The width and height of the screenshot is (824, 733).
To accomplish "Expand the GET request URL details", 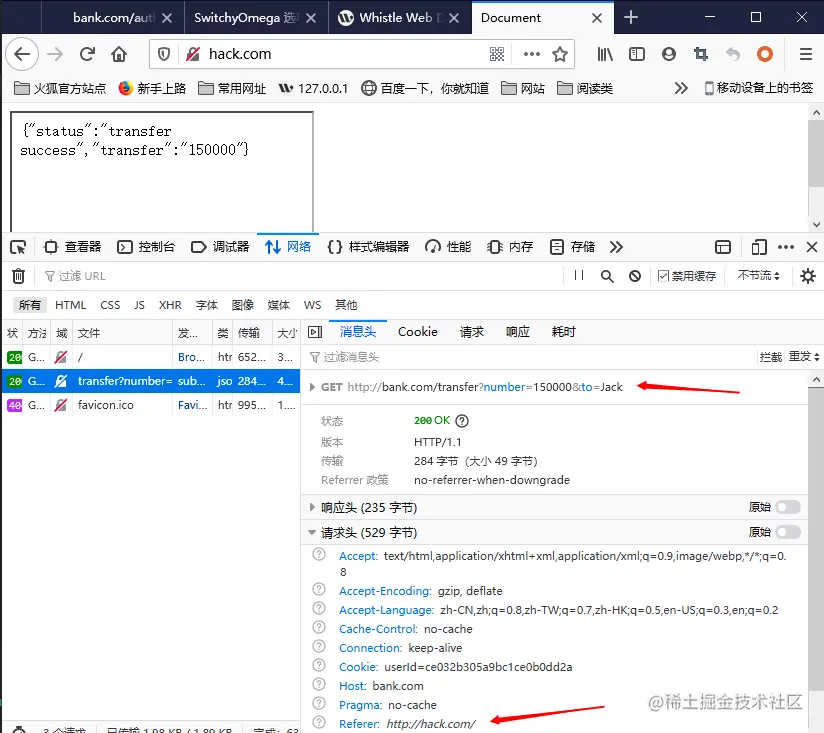I will (x=312, y=387).
